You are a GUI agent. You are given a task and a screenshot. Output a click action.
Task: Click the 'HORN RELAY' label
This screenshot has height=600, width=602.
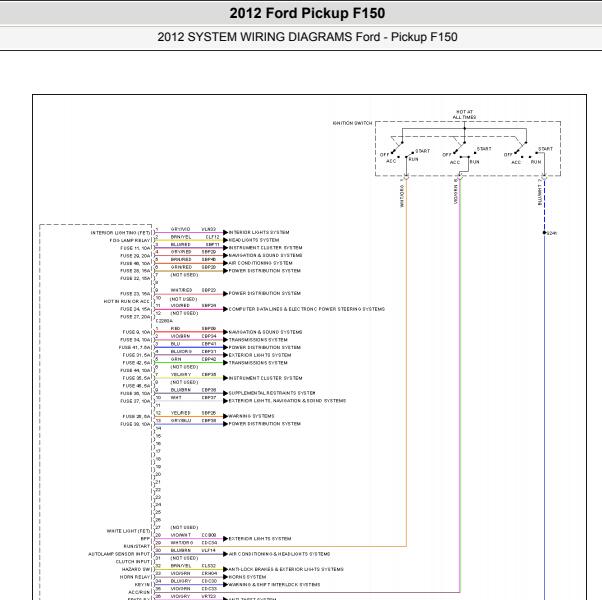click(x=135, y=577)
